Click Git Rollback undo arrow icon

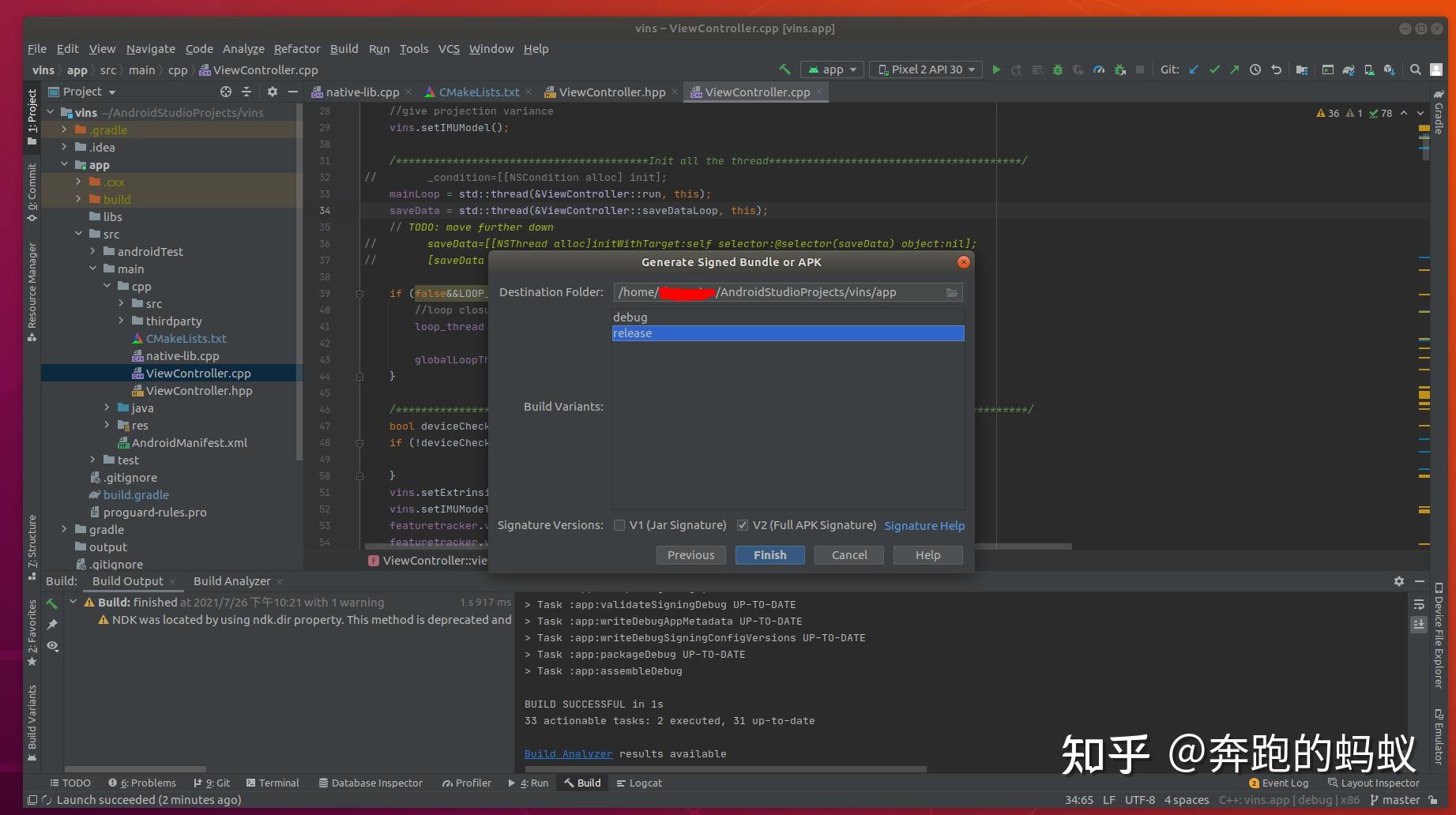(1276, 69)
